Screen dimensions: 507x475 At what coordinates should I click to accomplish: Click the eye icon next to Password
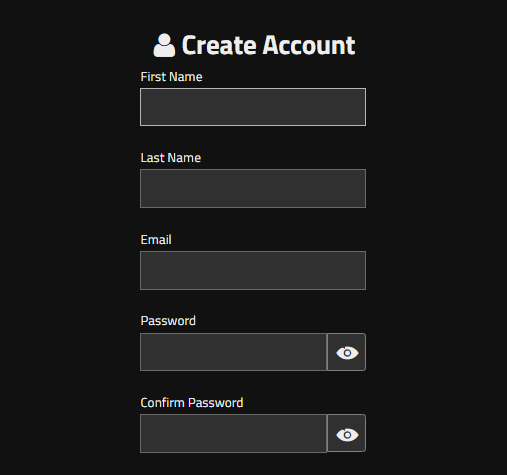click(x=347, y=352)
